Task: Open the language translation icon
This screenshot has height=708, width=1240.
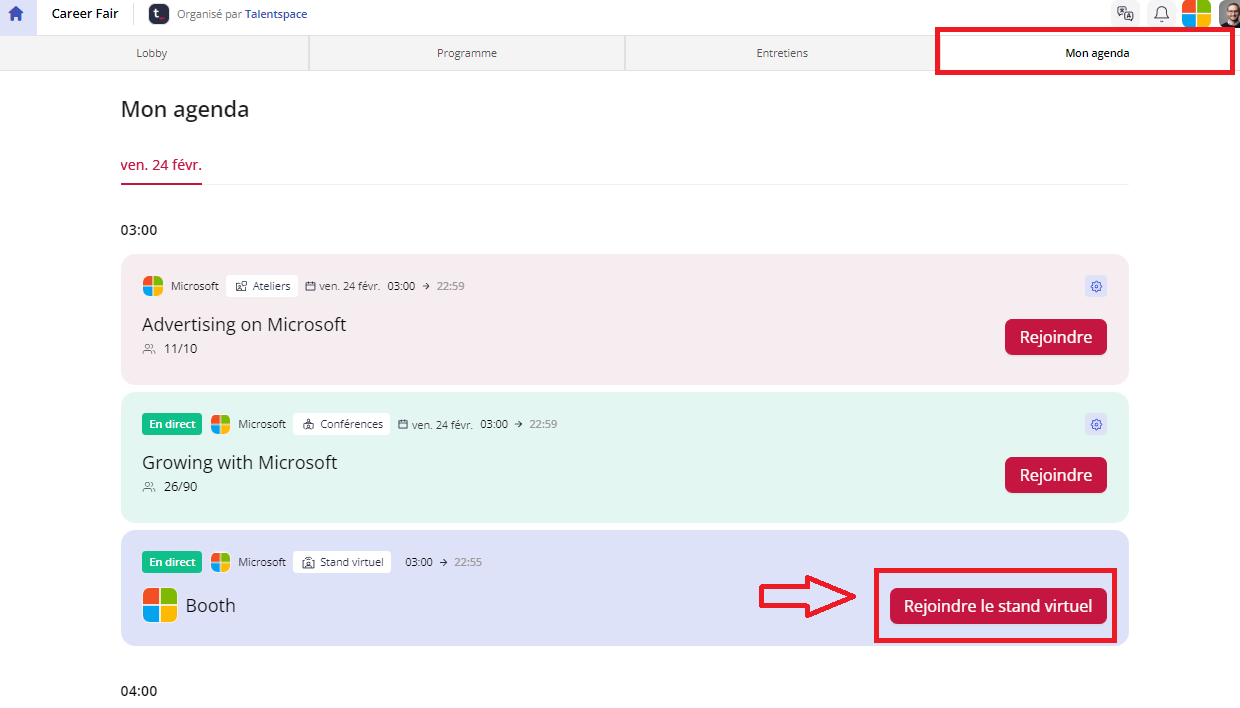Action: (1126, 14)
